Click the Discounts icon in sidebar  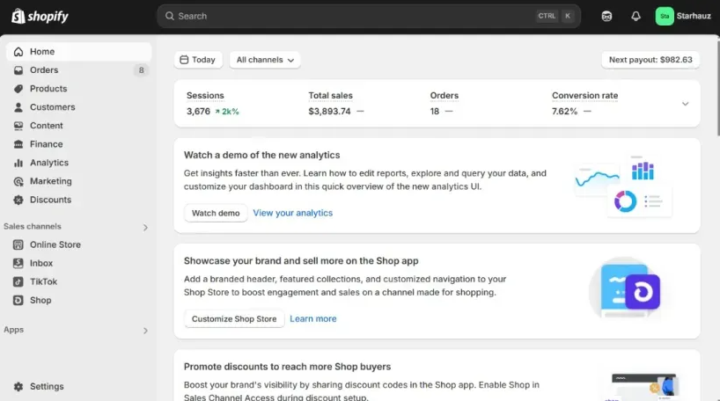tap(18, 200)
